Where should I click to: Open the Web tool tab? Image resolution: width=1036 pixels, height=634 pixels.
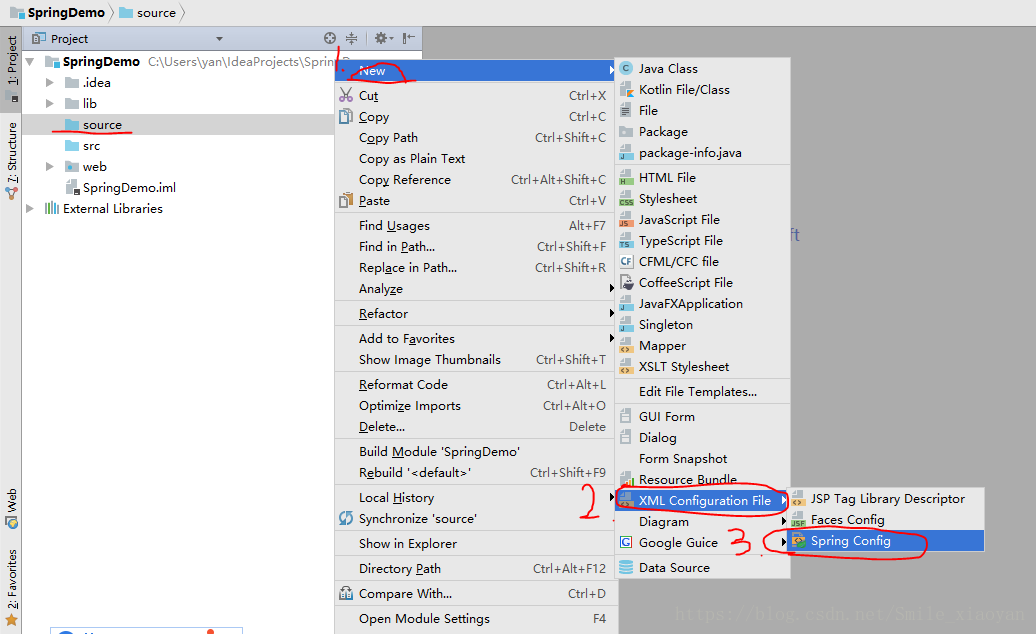point(11,508)
